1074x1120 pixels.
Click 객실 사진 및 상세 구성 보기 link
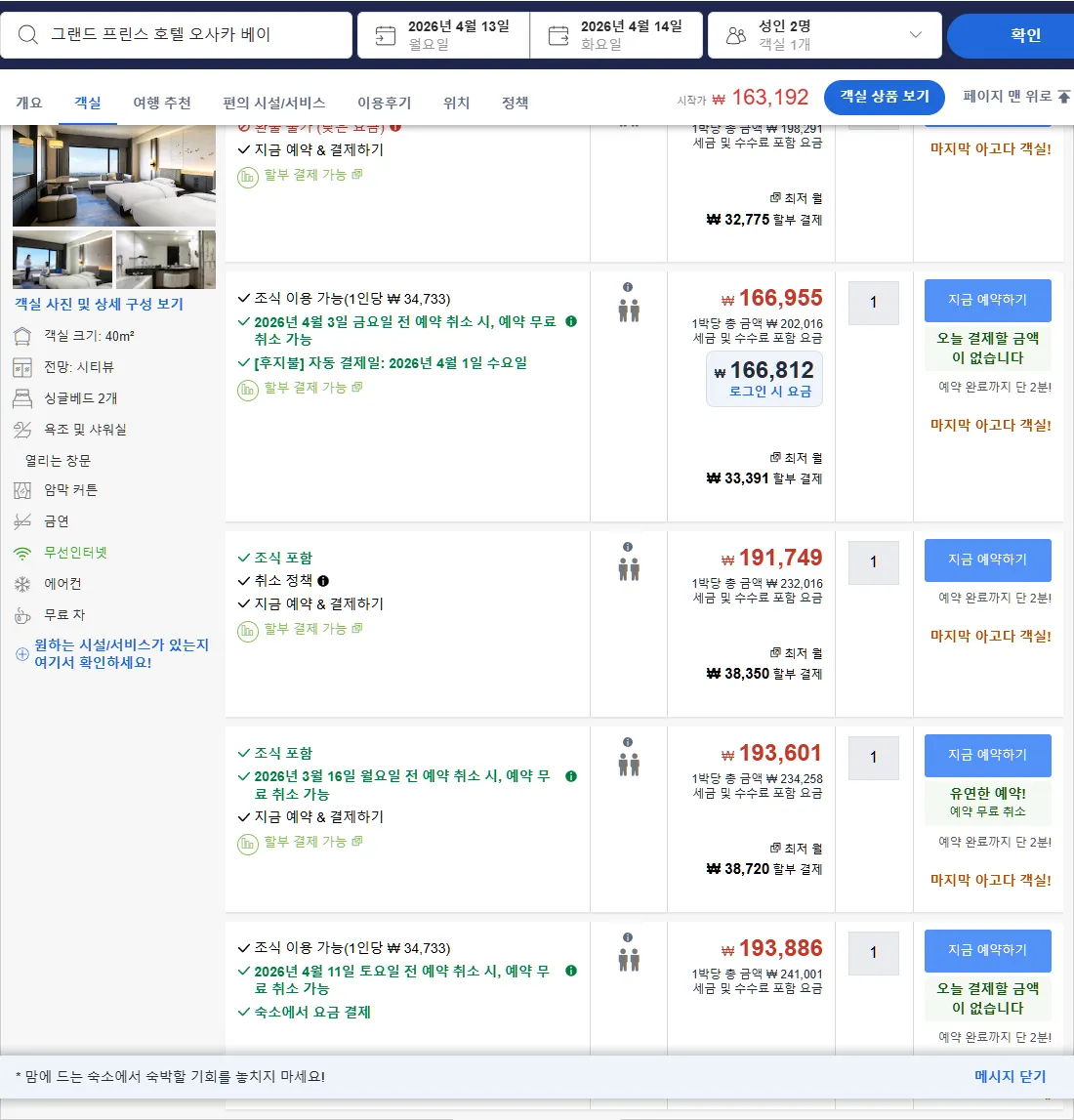tap(100, 305)
